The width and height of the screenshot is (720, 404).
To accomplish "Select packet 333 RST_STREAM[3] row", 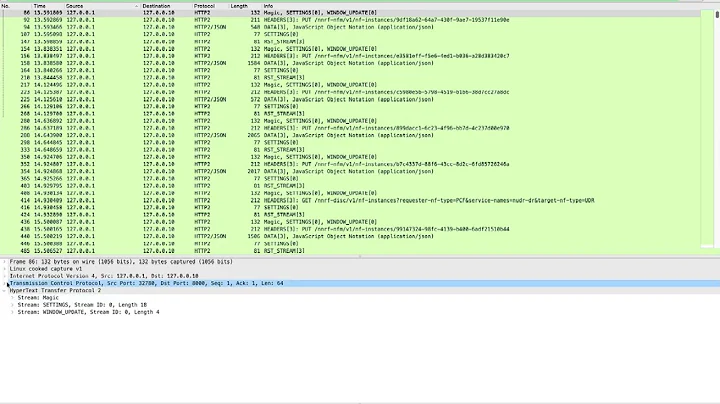I will point(350,150).
